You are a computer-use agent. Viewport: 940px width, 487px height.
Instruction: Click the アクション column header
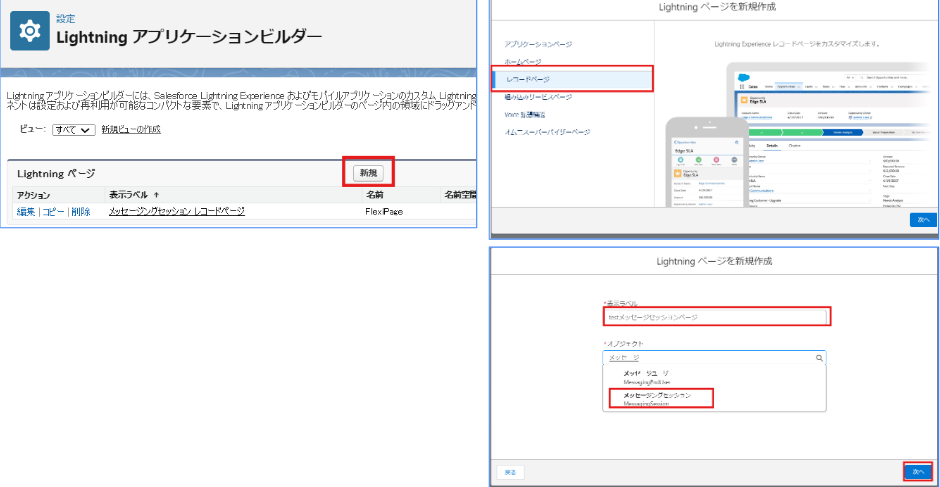(34, 195)
